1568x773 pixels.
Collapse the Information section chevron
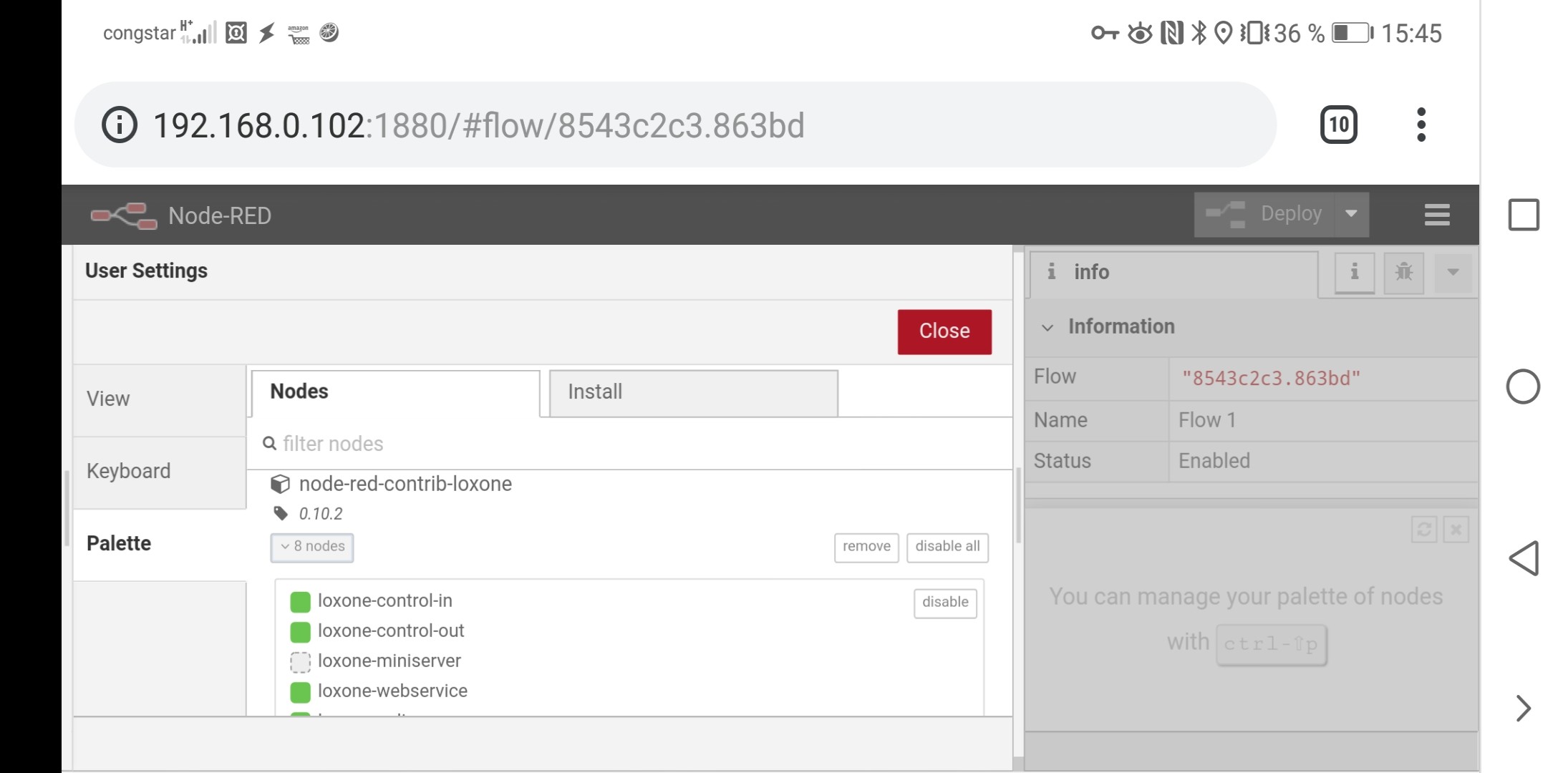tap(1047, 327)
